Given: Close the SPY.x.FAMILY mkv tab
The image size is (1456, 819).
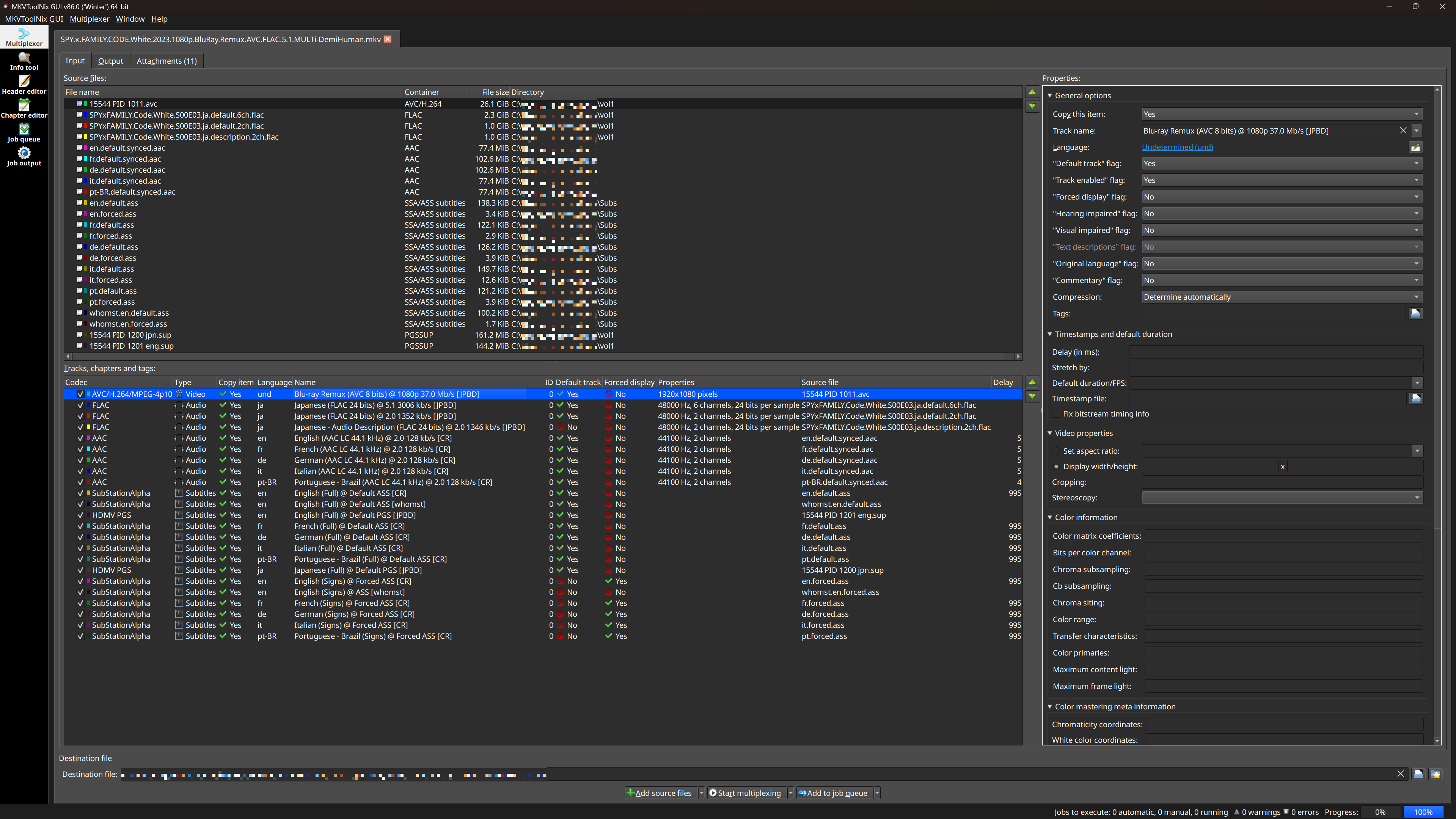Looking at the screenshot, I should pos(388,39).
